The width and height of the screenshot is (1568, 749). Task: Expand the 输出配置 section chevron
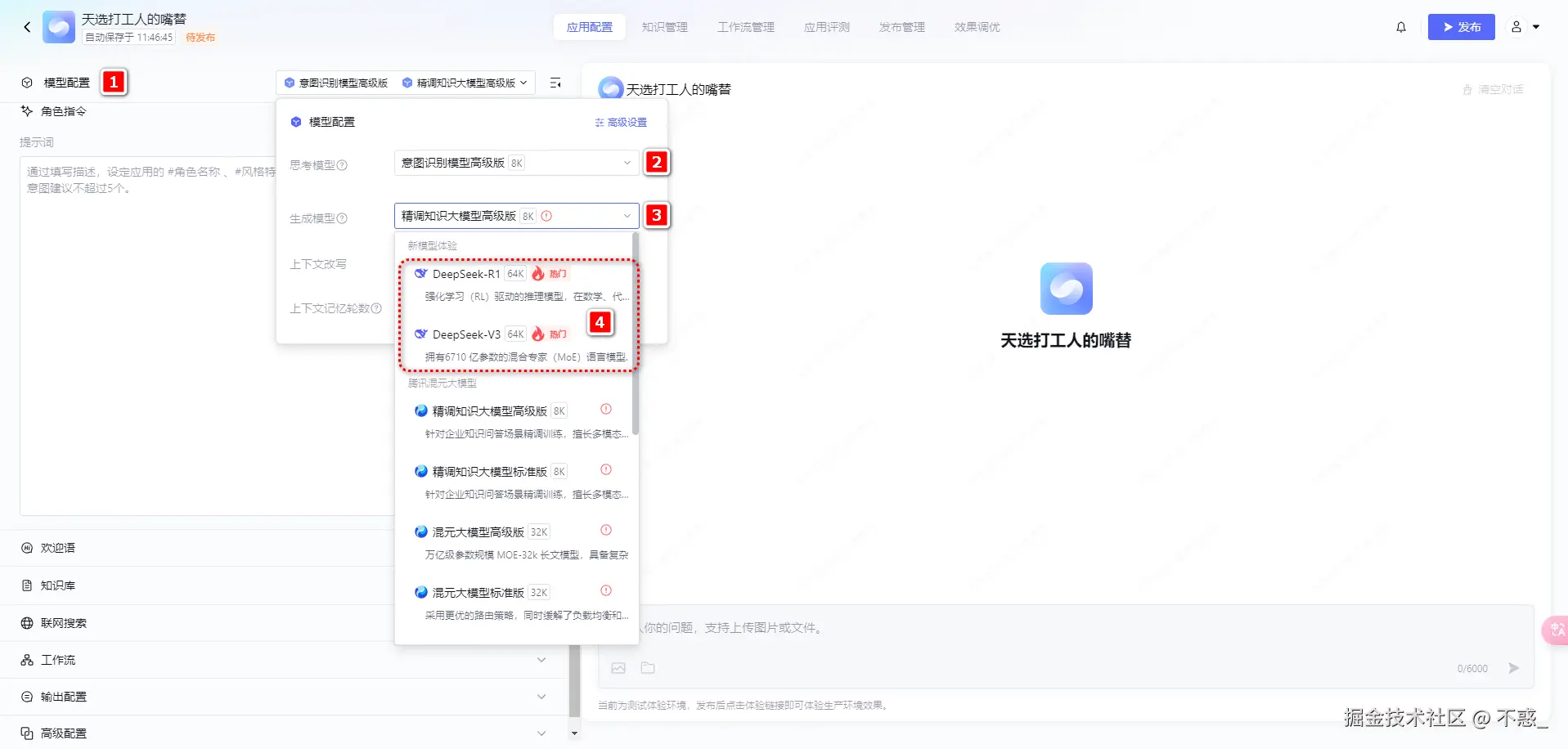pyautogui.click(x=541, y=697)
